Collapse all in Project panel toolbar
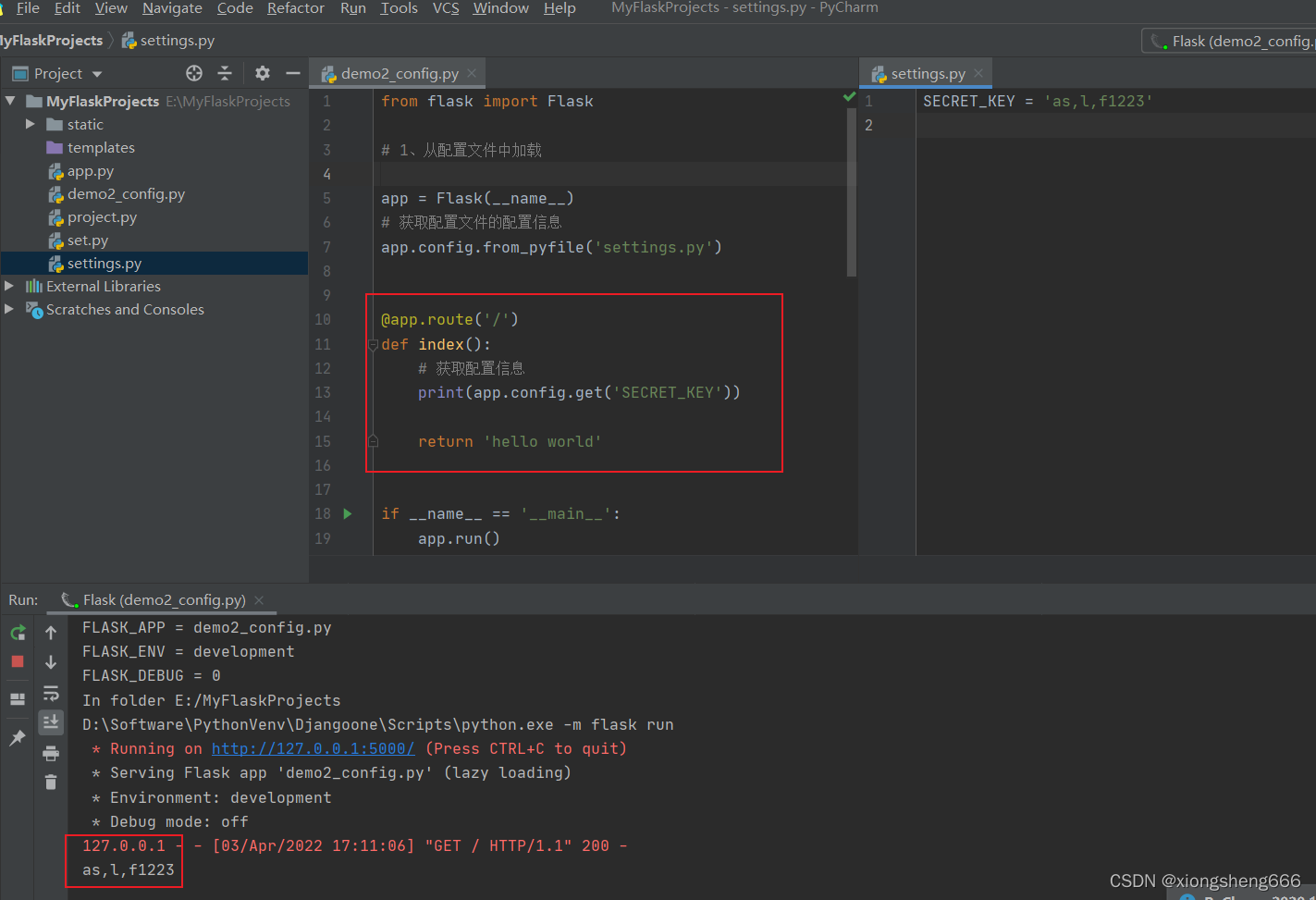1316x900 pixels. coord(225,73)
